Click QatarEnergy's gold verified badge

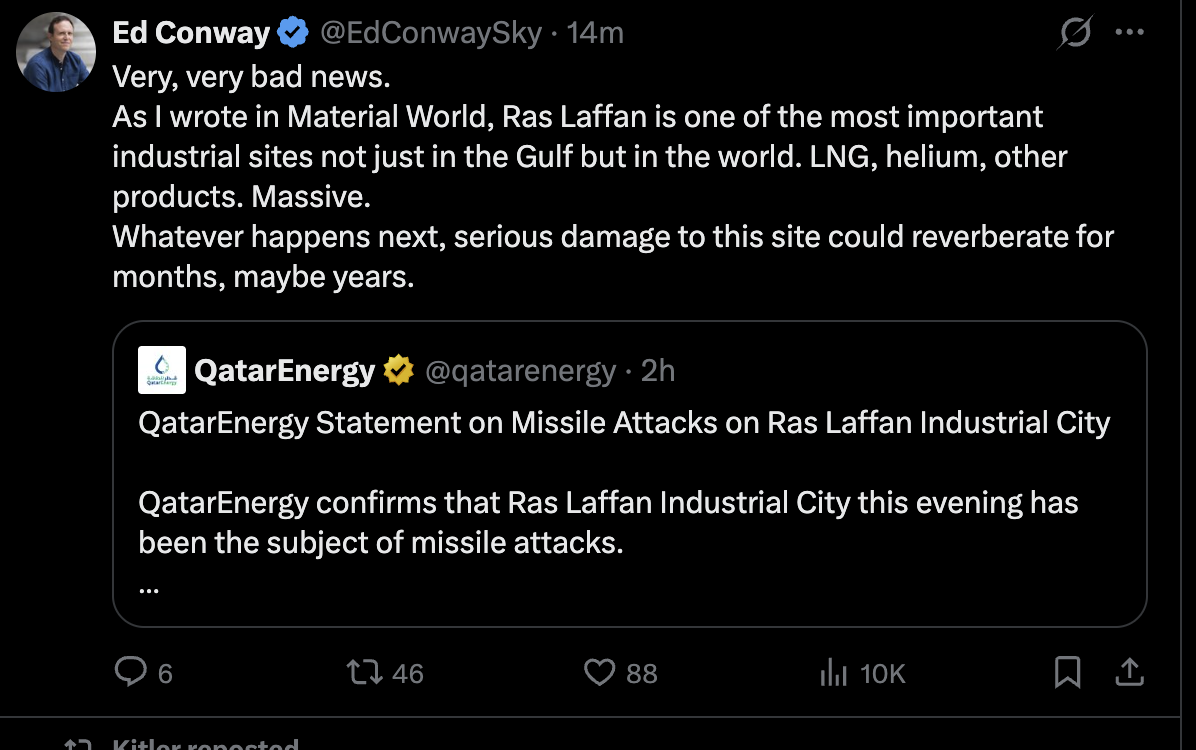click(x=399, y=371)
